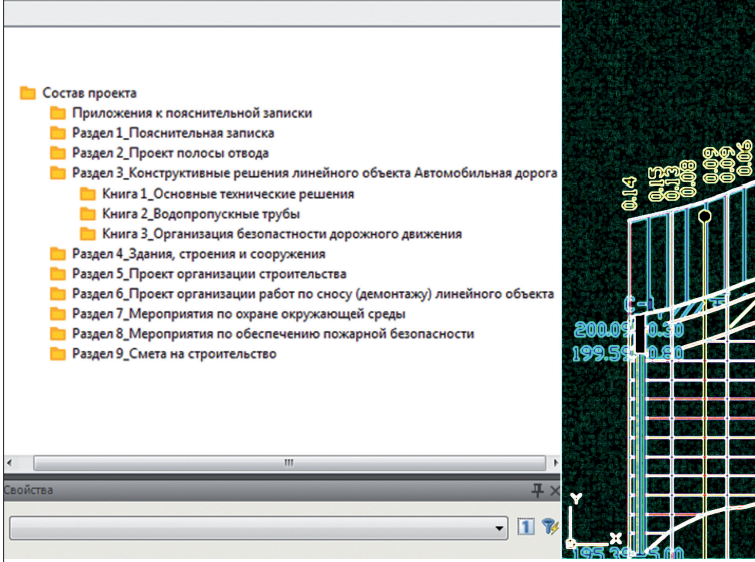The image size is (755, 562).
Task: Close the 'Свойства' properties panel
Action: tap(553, 490)
